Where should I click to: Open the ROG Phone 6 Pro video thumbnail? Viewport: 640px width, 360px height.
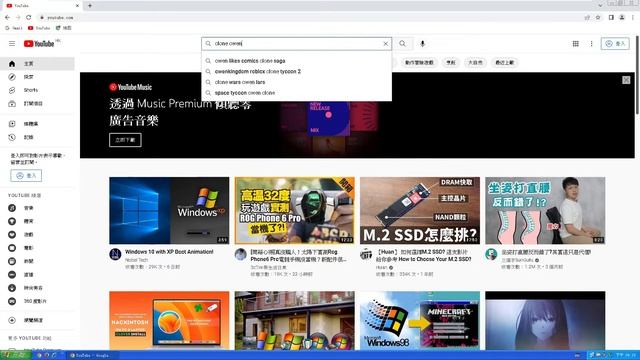[294, 211]
